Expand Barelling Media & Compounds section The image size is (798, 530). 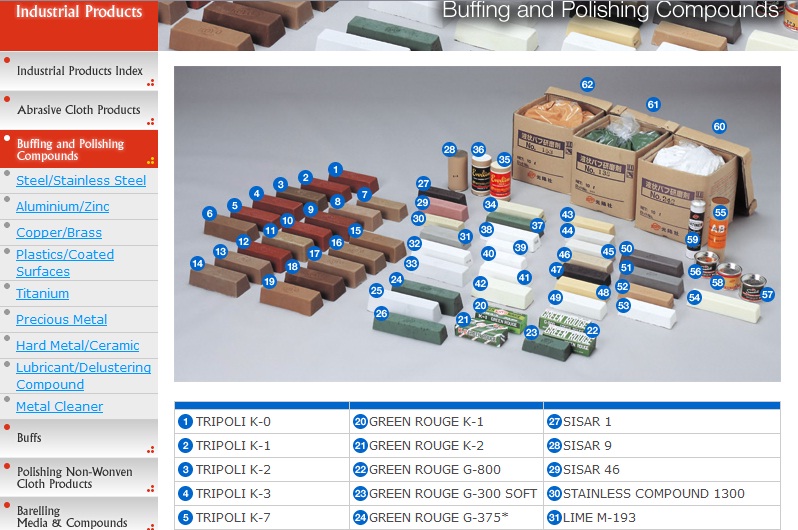[72, 517]
